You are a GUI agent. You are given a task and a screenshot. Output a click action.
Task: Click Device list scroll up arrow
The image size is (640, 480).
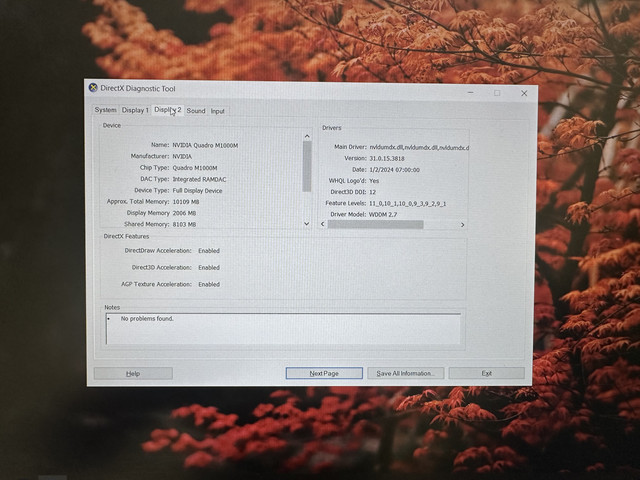pyautogui.click(x=307, y=136)
